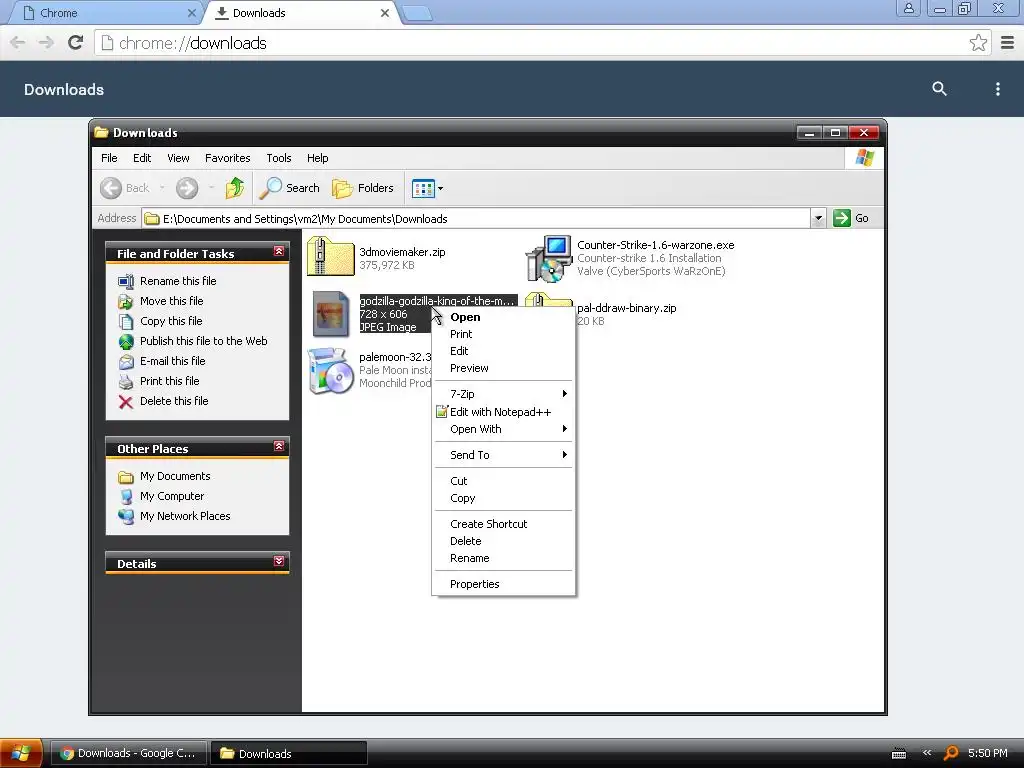Collapse File and Folder Tasks panel

tap(279, 251)
